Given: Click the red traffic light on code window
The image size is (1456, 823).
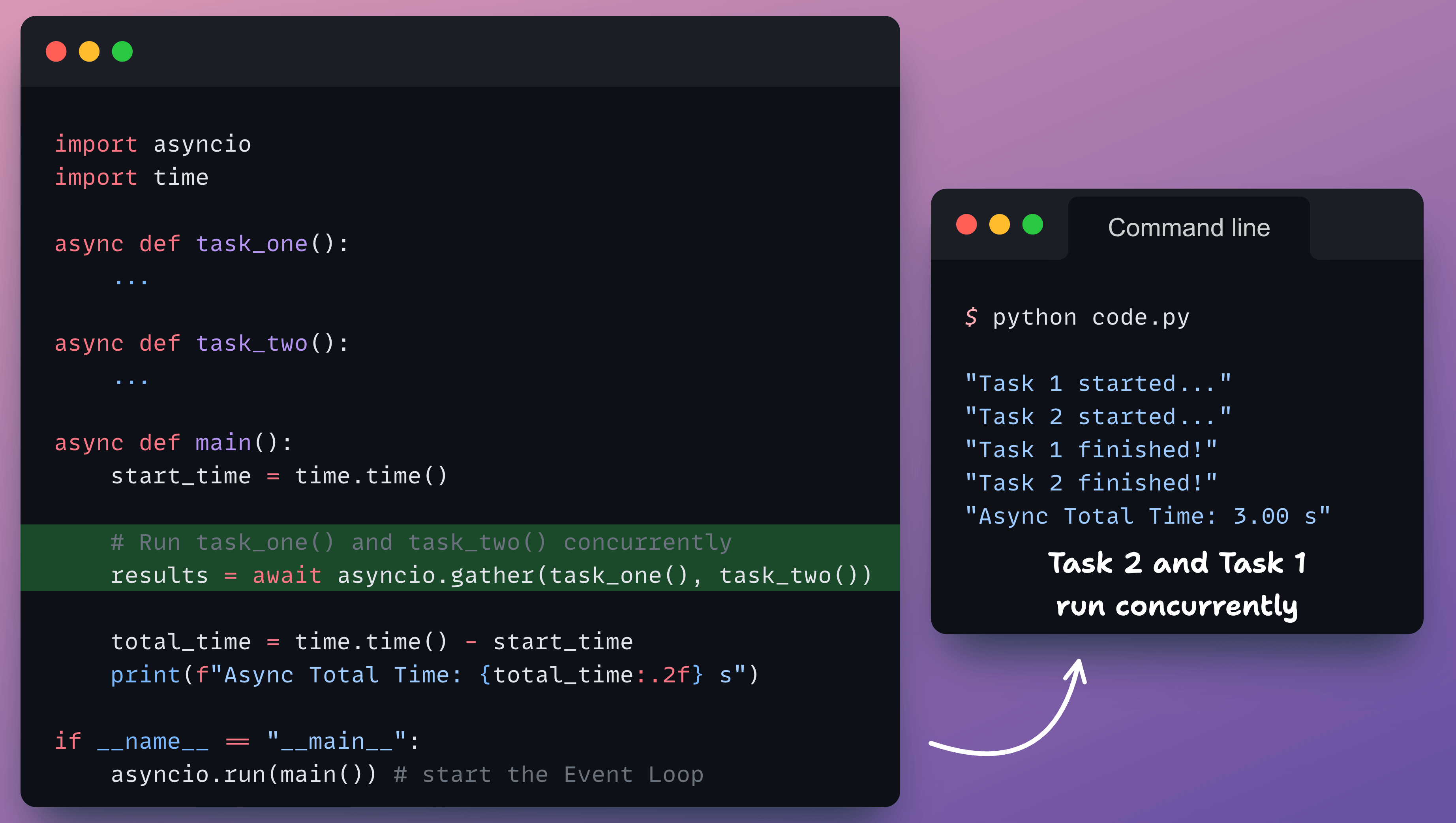Looking at the screenshot, I should pyautogui.click(x=56, y=51).
